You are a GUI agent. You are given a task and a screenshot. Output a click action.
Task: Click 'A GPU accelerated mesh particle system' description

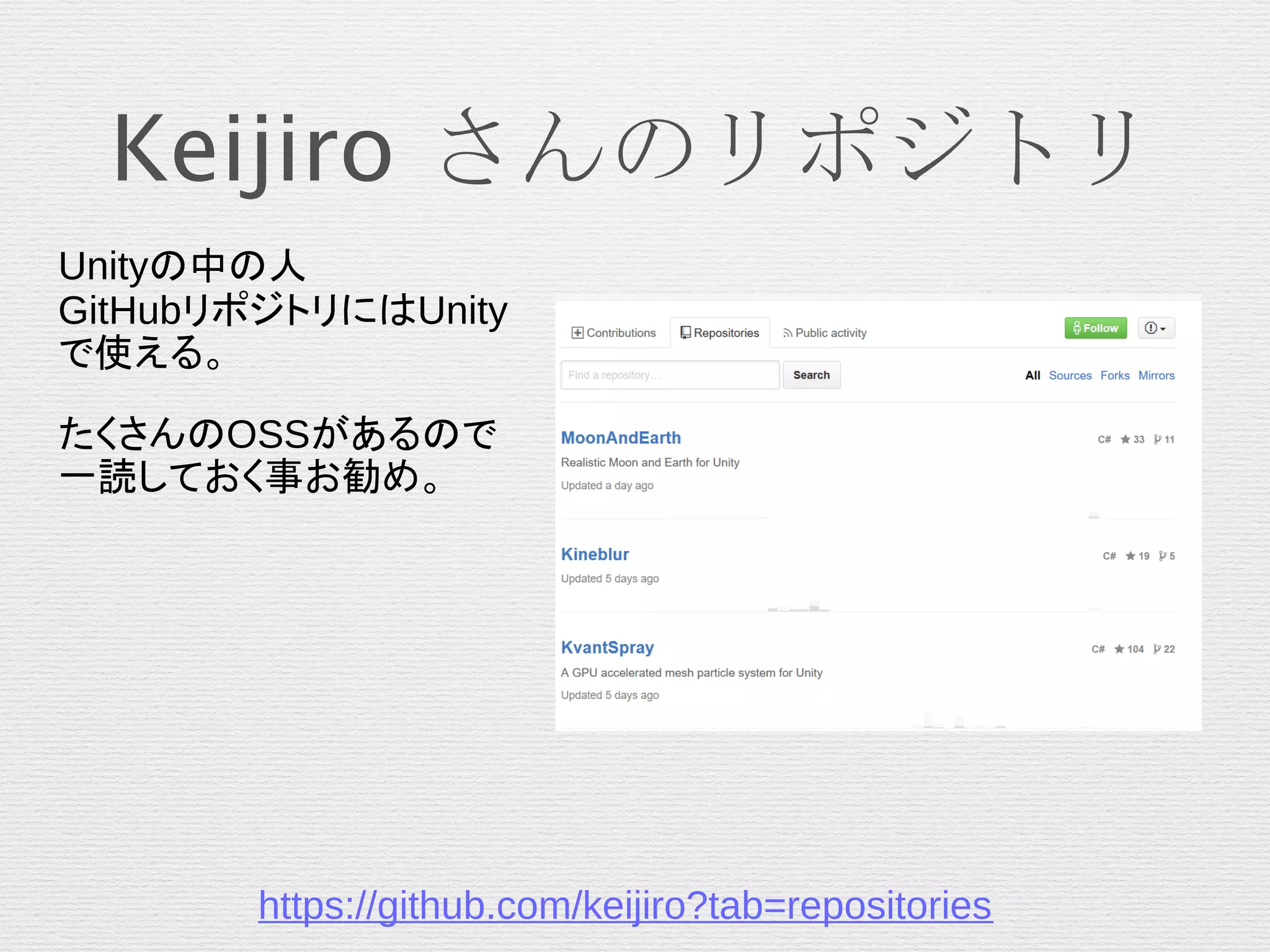coord(691,672)
